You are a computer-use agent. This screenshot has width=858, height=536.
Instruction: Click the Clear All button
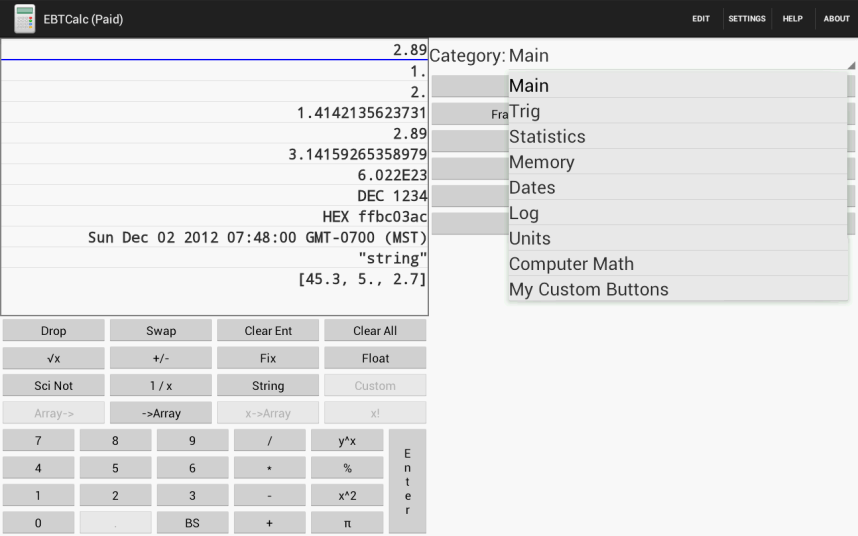(375, 331)
